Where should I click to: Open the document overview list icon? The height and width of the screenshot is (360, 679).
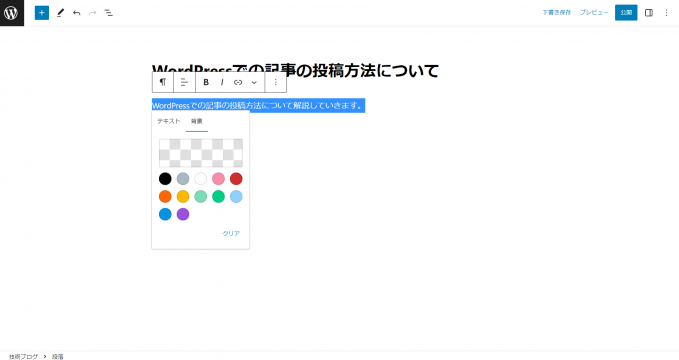tap(108, 13)
